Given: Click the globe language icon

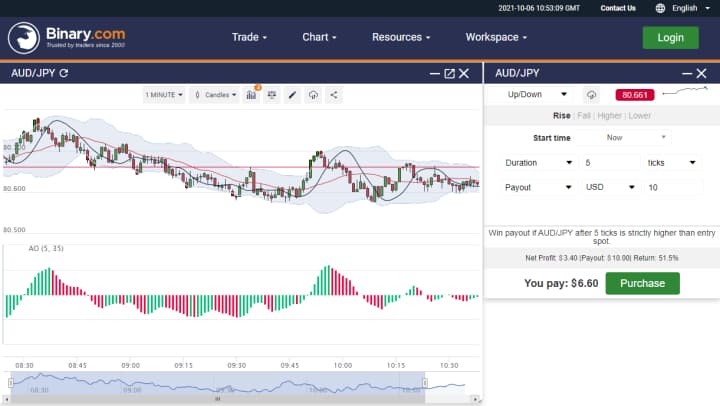Looking at the screenshot, I should [x=660, y=8].
